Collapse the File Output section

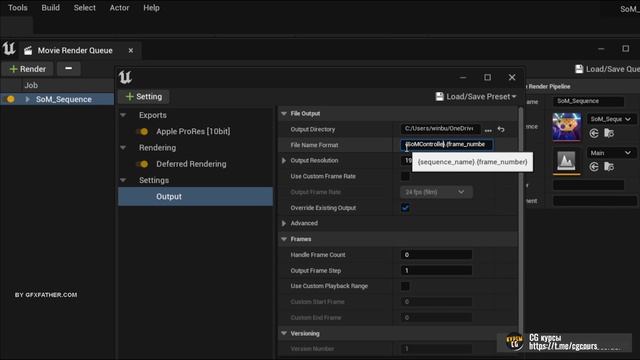point(284,113)
